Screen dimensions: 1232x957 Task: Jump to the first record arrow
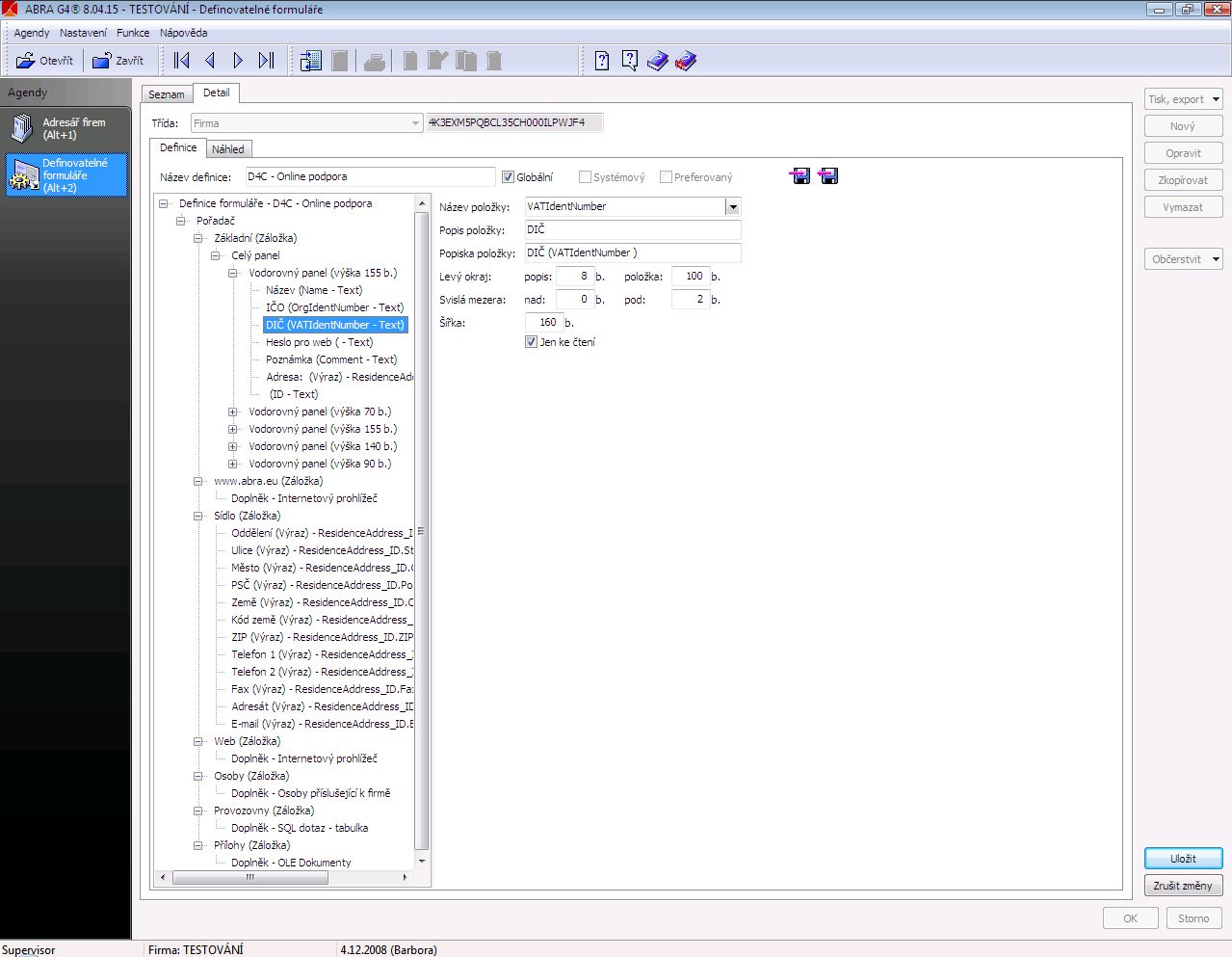[x=181, y=61]
